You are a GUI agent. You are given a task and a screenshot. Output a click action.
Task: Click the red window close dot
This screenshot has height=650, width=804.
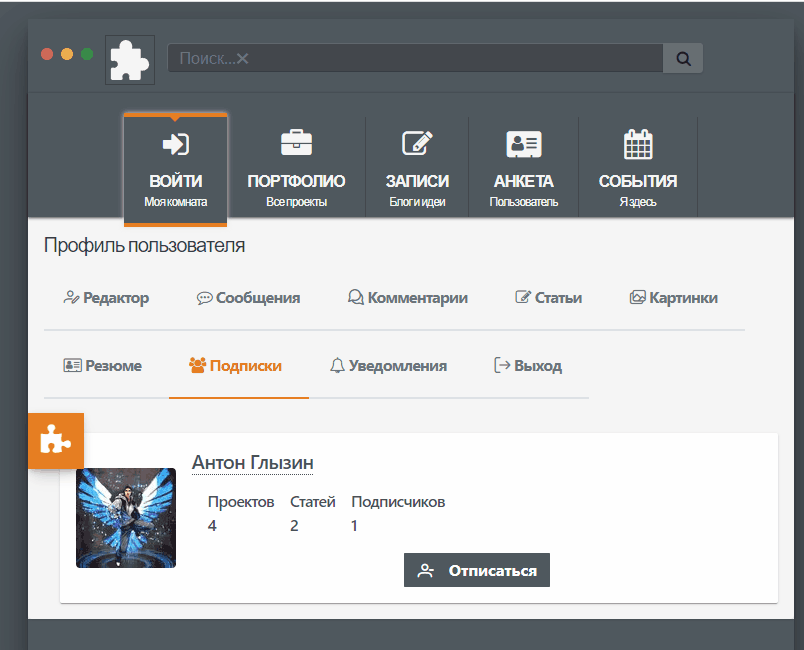click(47, 54)
